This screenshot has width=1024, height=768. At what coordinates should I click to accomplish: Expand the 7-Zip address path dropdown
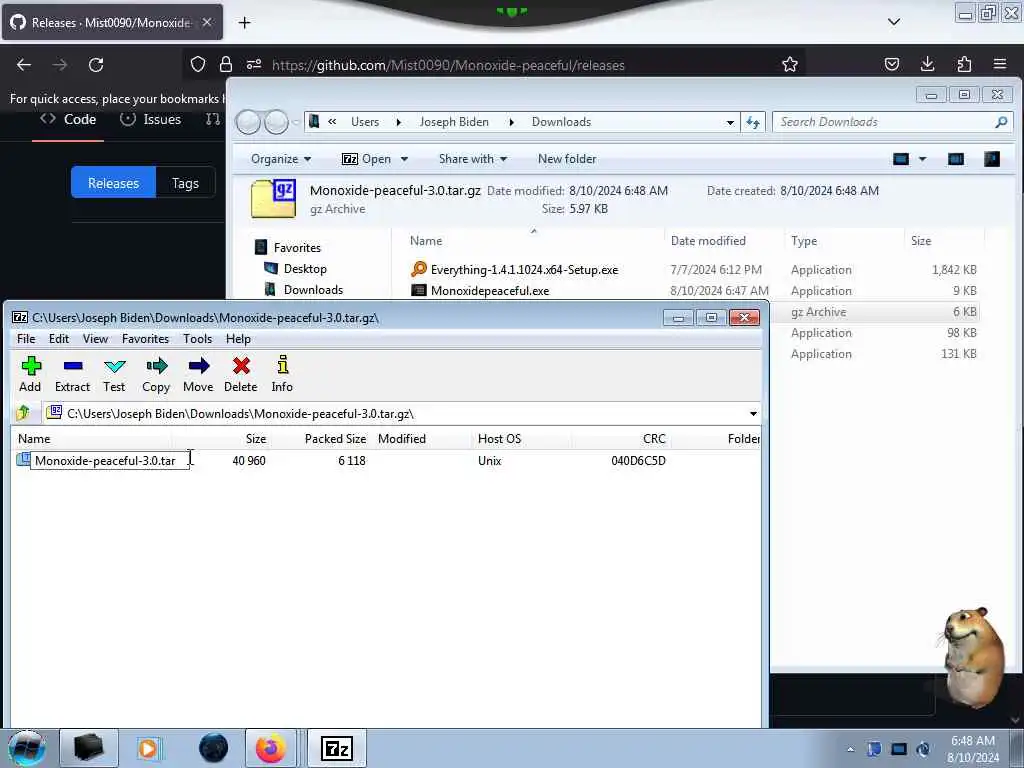pos(753,413)
